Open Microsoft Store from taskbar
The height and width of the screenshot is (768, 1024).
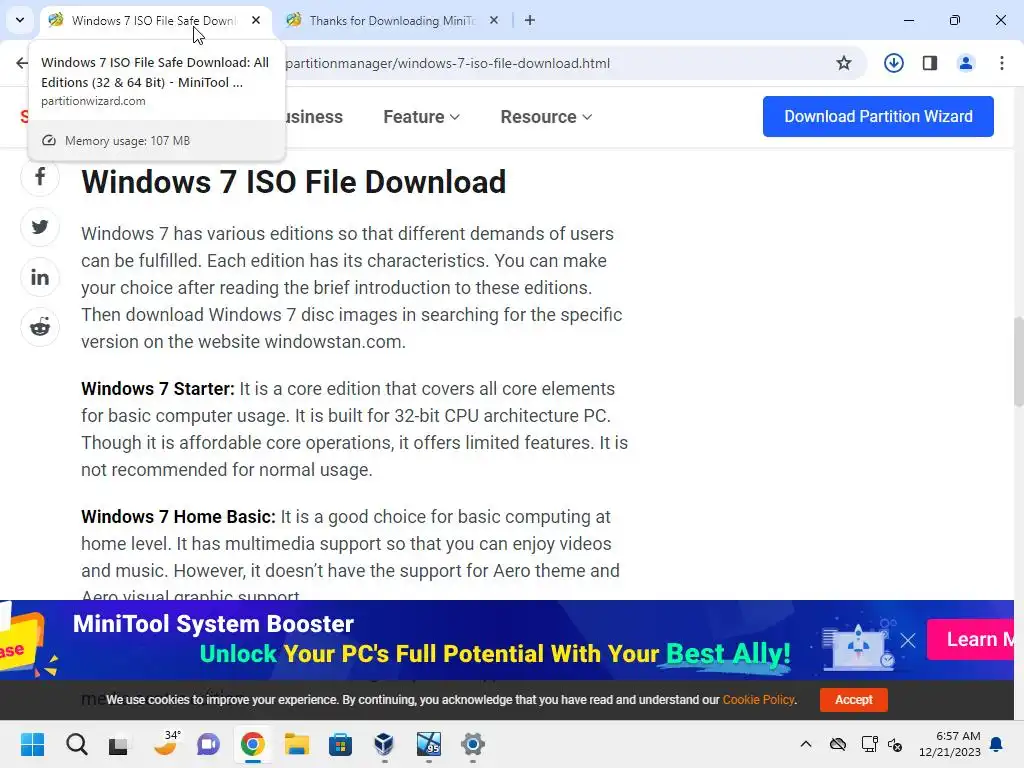pyautogui.click(x=340, y=744)
